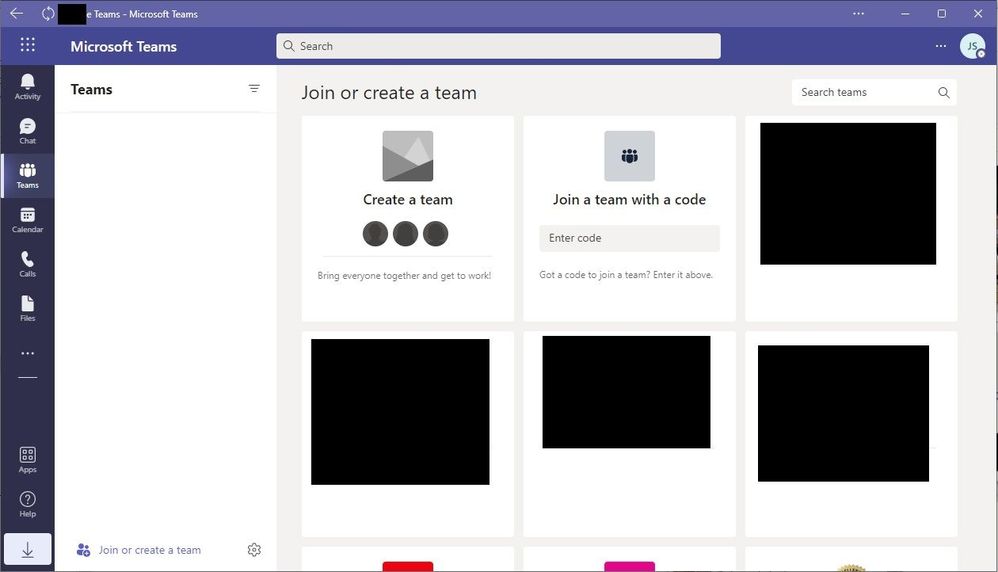Click the download app button
The image size is (998, 572).
(27, 550)
